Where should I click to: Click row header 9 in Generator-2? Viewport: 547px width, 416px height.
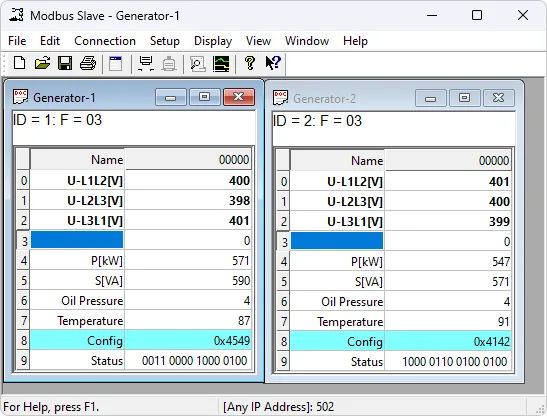click(x=283, y=361)
